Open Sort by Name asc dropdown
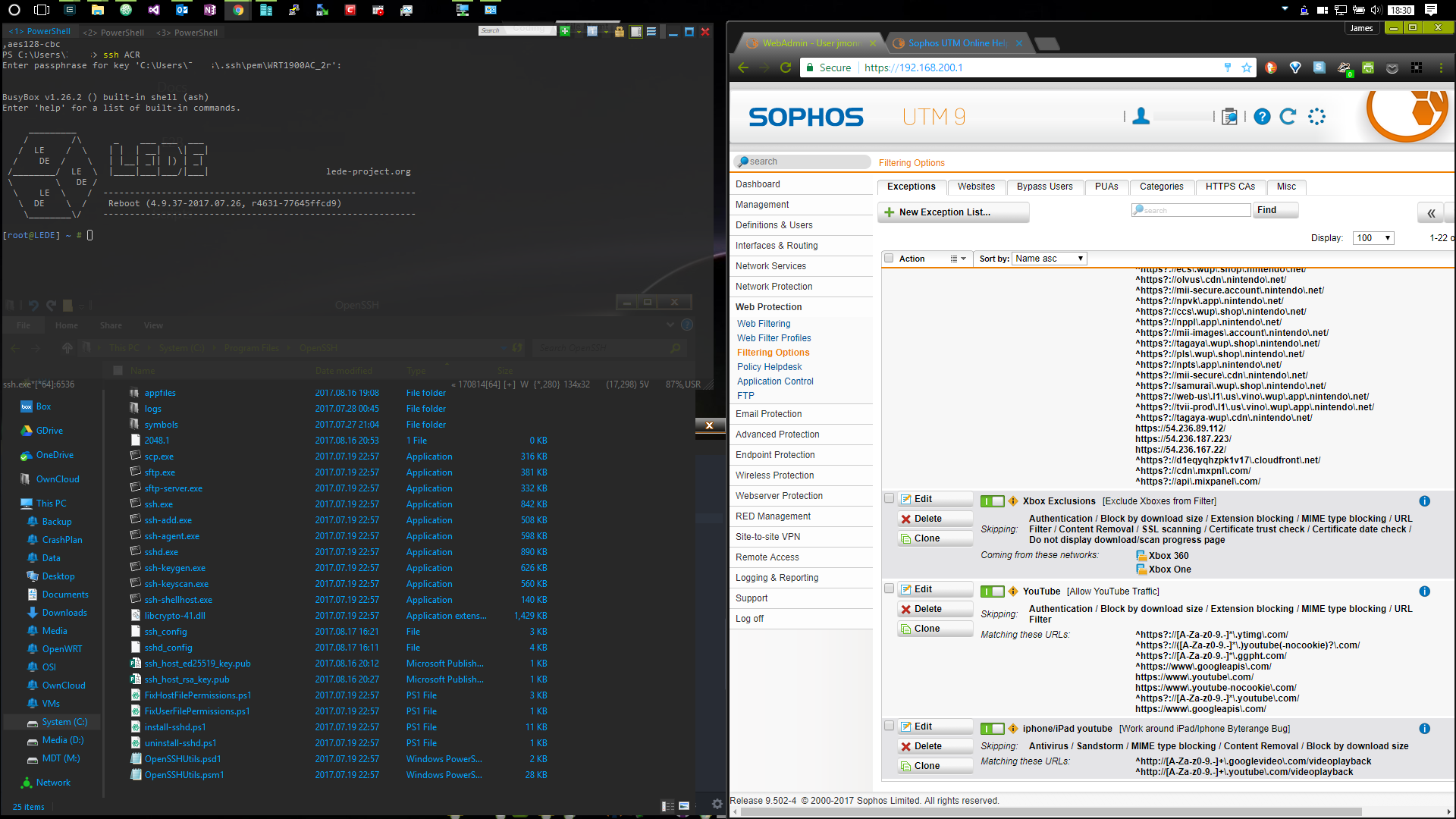This screenshot has height=819, width=1456. click(x=1050, y=259)
